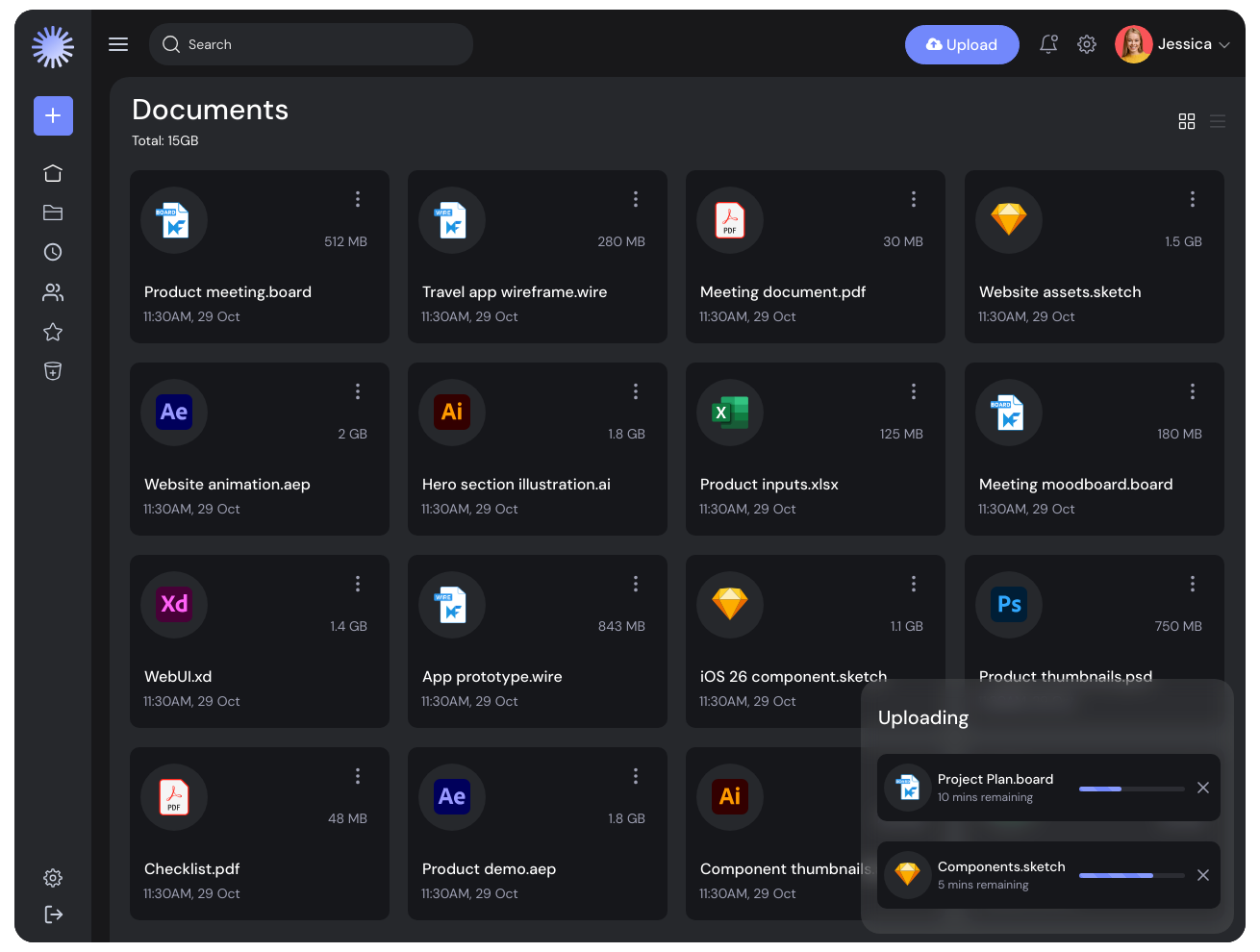Open three-dot menu for Checklist.pdf
The width and height of the screenshot is (1260, 952).
point(358,776)
